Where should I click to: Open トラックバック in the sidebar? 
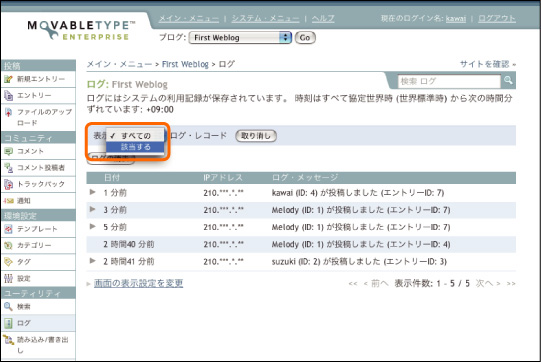click(41, 184)
